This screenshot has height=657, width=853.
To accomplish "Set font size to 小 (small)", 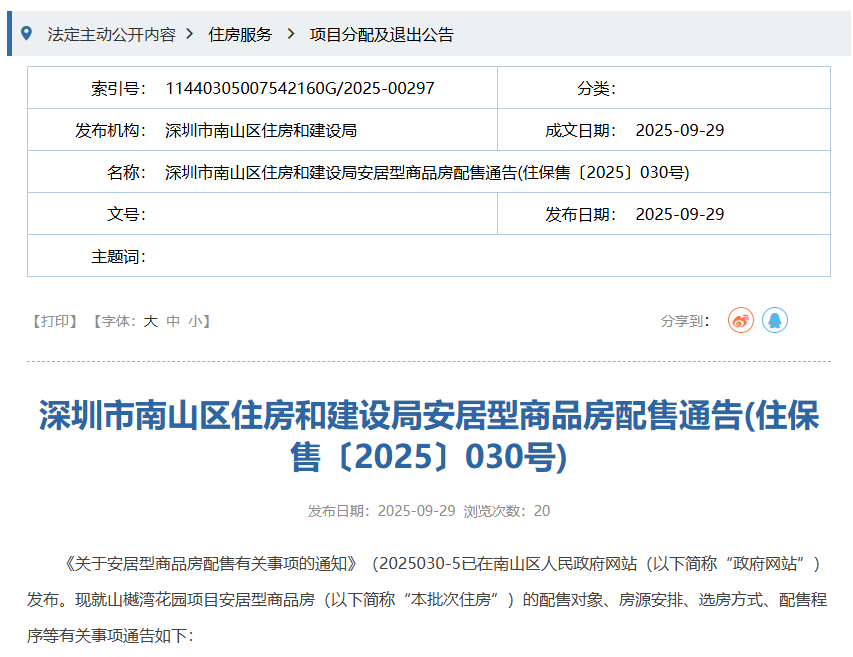I will pyautogui.click(x=195, y=321).
